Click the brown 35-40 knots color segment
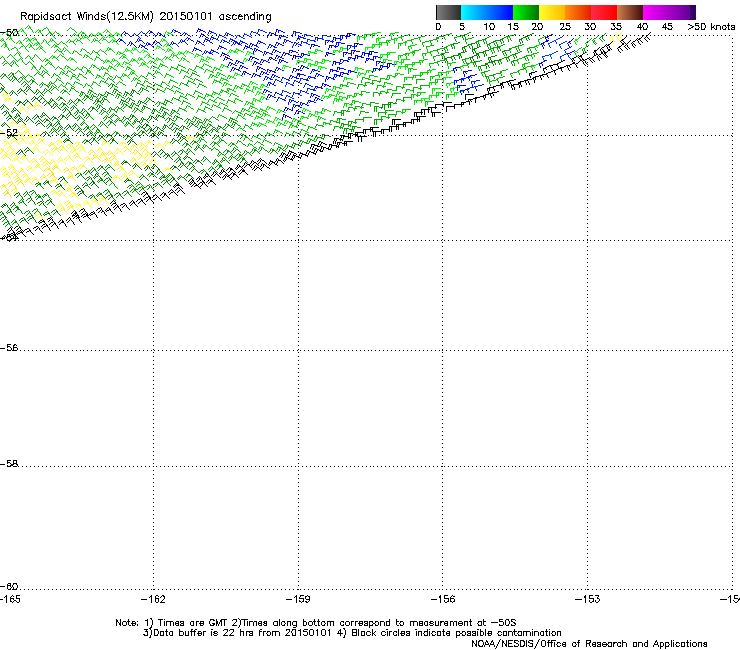740x650 pixels. pos(630,12)
